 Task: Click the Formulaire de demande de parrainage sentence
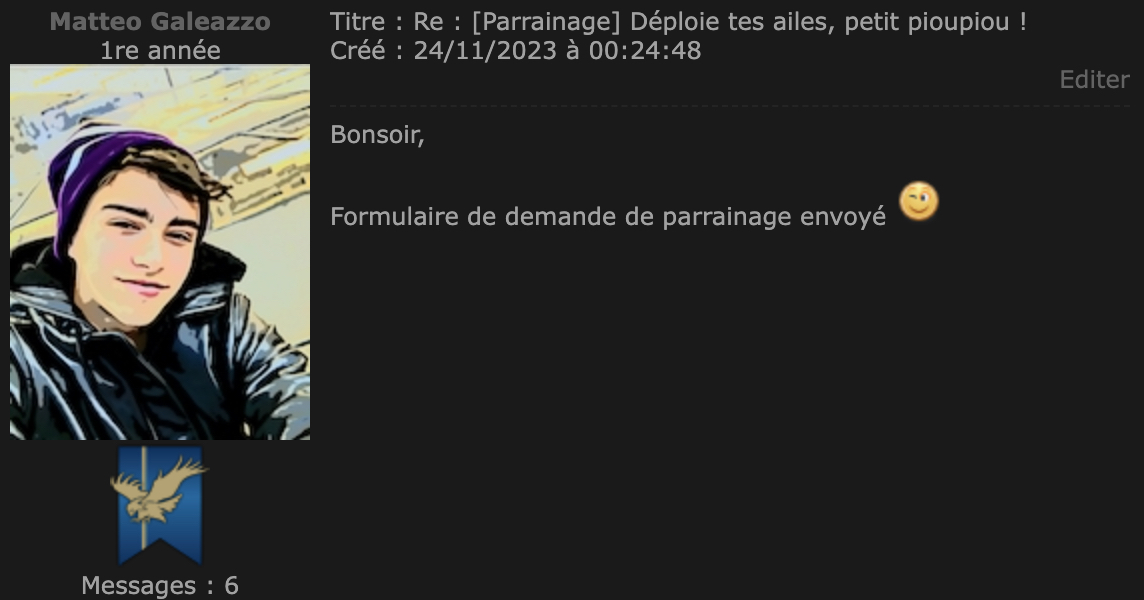pyautogui.click(x=608, y=217)
